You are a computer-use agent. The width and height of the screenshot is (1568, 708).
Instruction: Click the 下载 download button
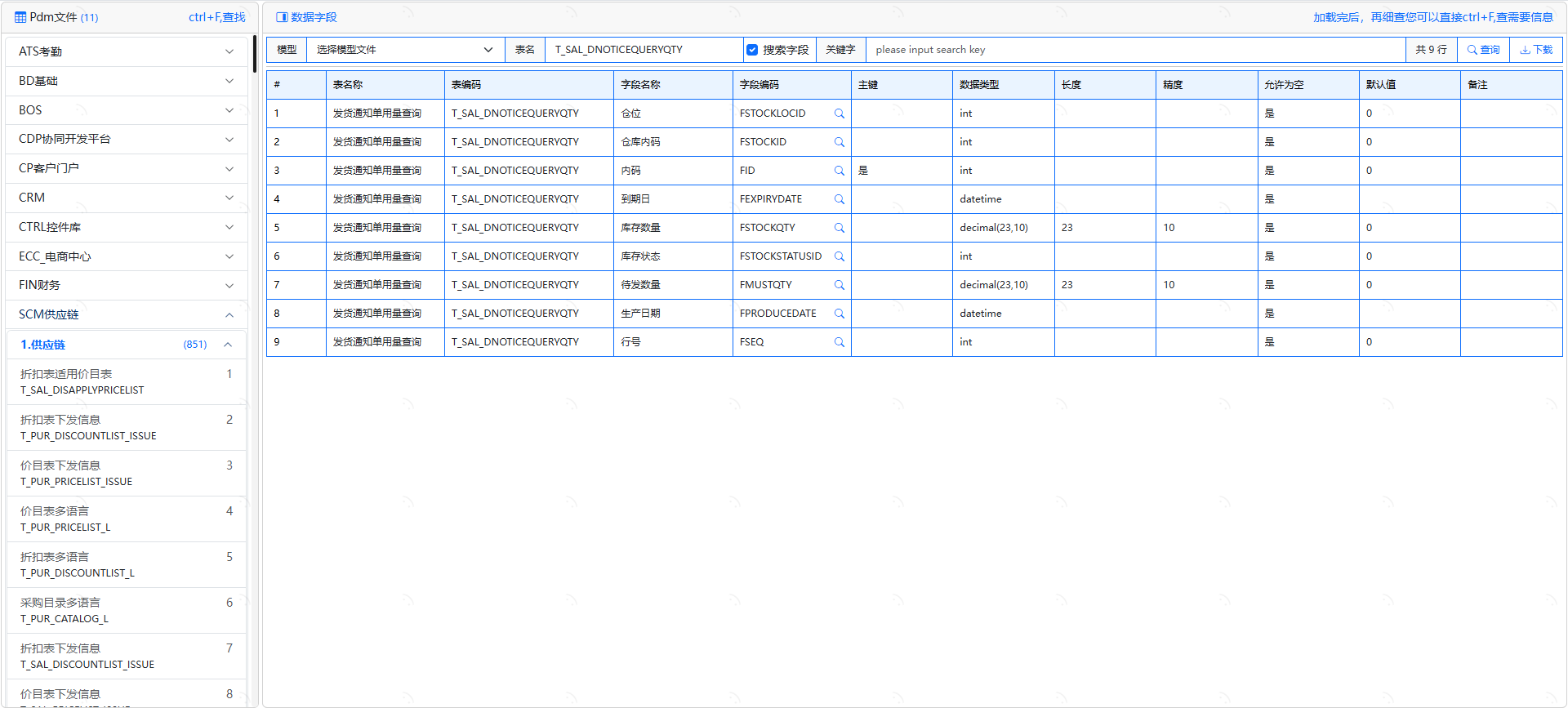point(1536,50)
